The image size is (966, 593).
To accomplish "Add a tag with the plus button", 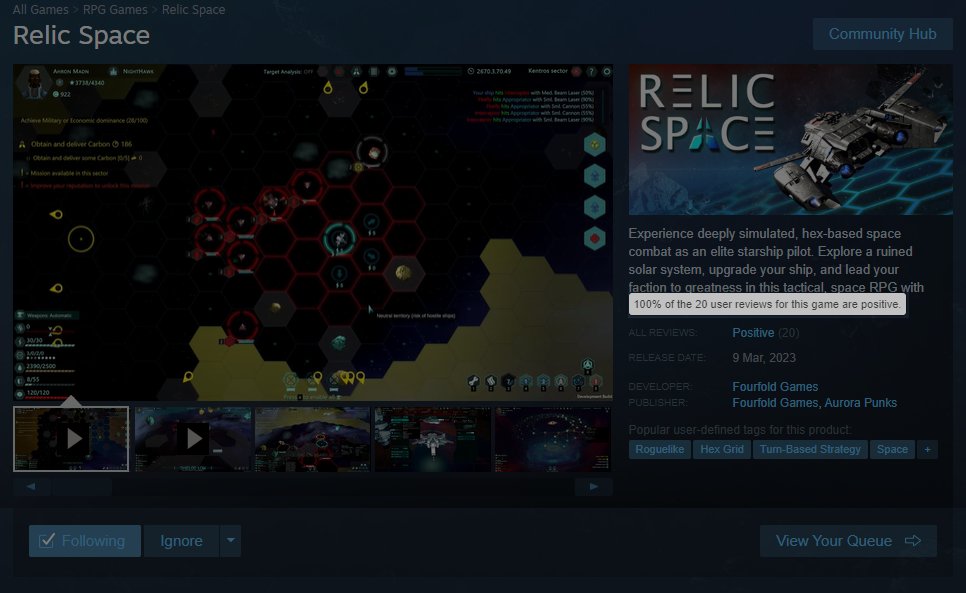I will pos(927,449).
